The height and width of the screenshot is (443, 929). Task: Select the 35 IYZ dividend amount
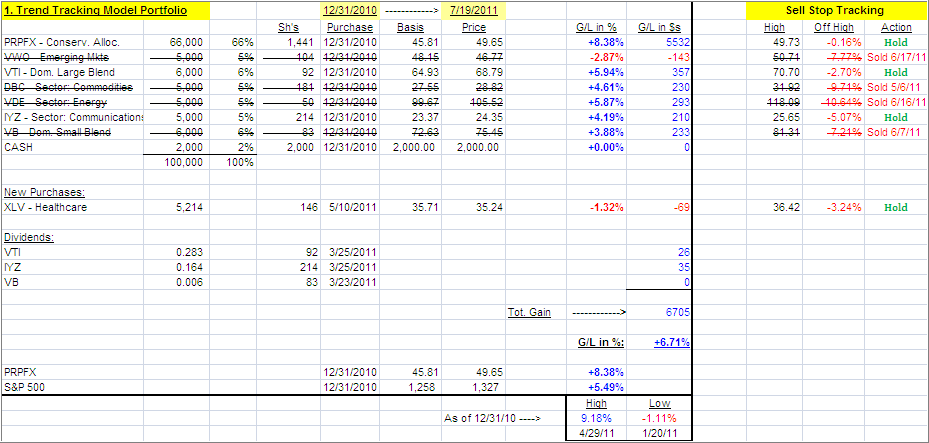coord(684,267)
